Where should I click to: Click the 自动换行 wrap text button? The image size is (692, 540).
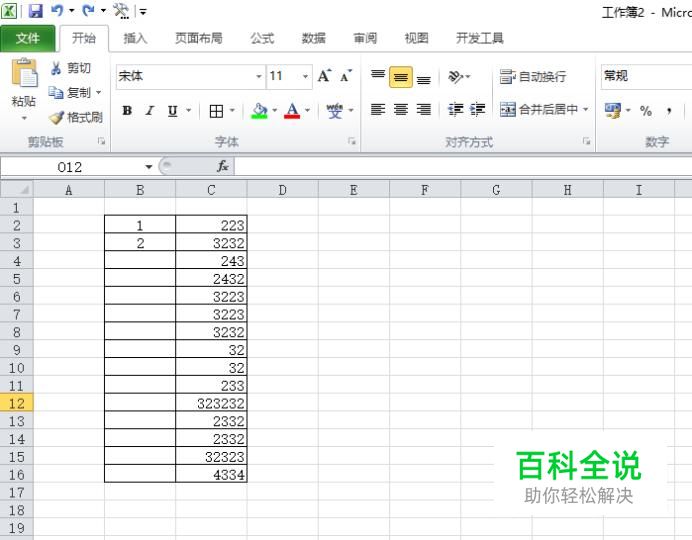pos(533,77)
